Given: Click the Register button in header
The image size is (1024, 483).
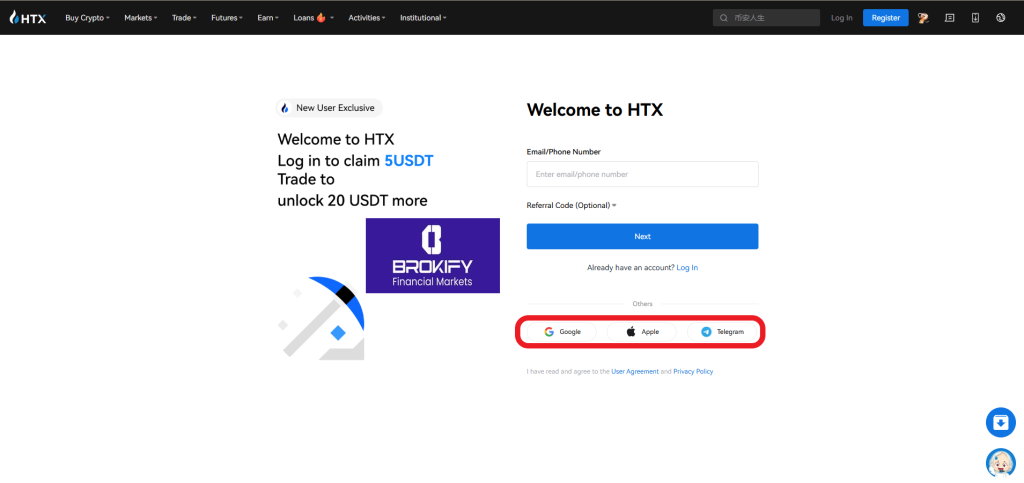Looking at the screenshot, I should click(885, 18).
